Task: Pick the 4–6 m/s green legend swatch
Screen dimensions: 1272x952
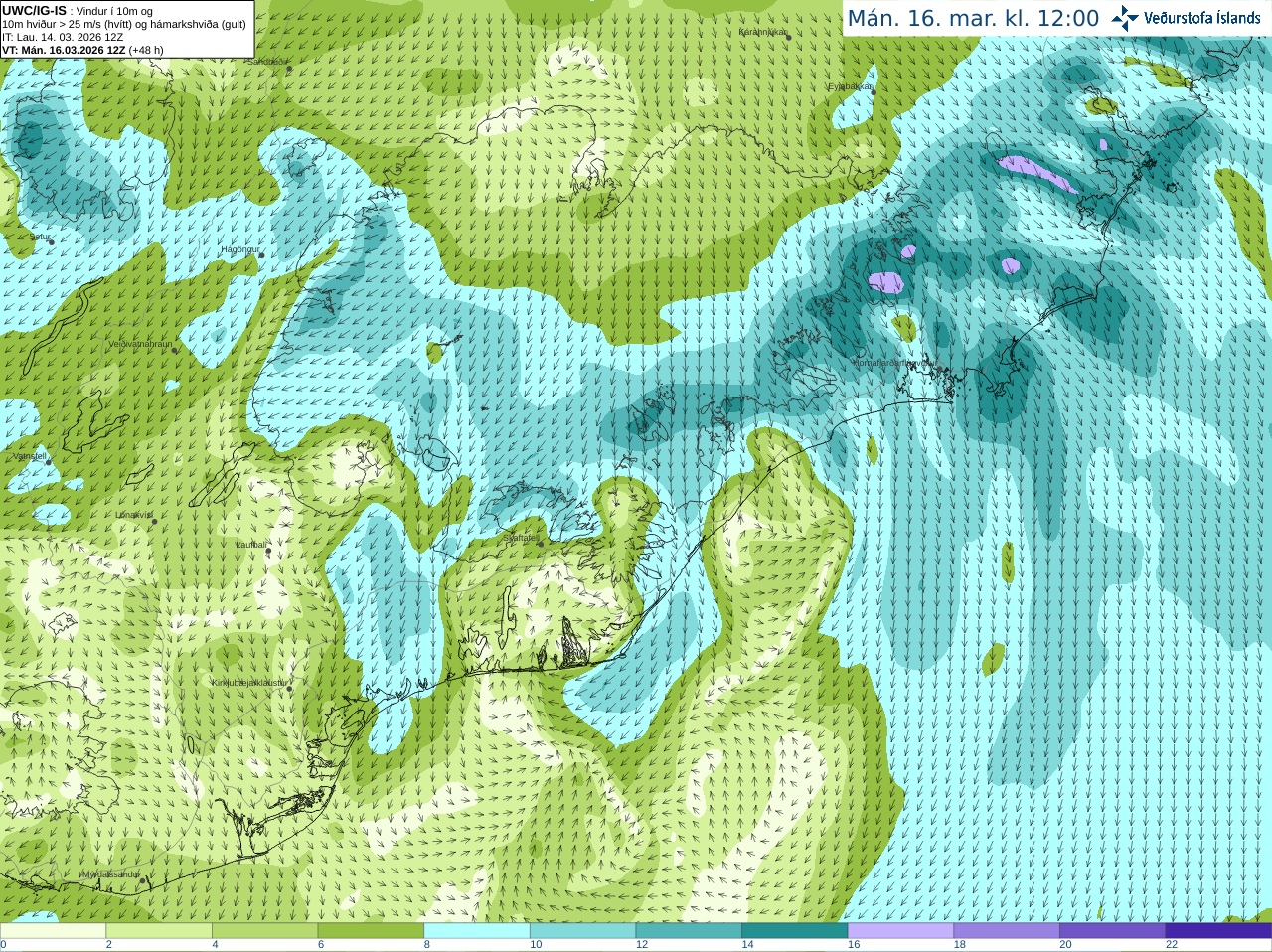Action: (x=264, y=930)
